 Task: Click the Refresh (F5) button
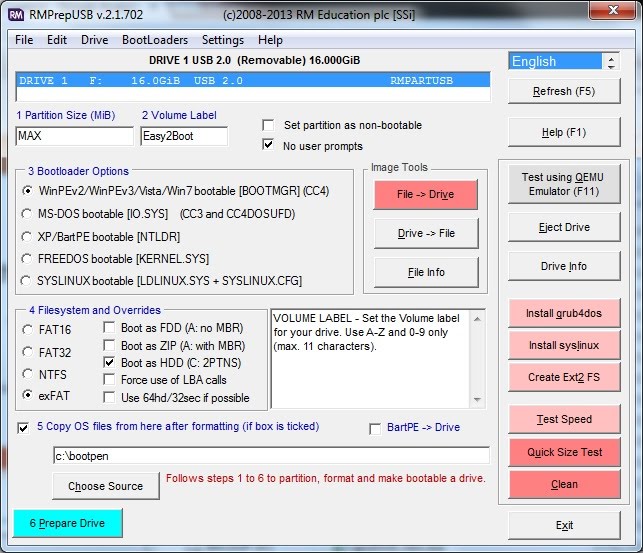click(564, 91)
